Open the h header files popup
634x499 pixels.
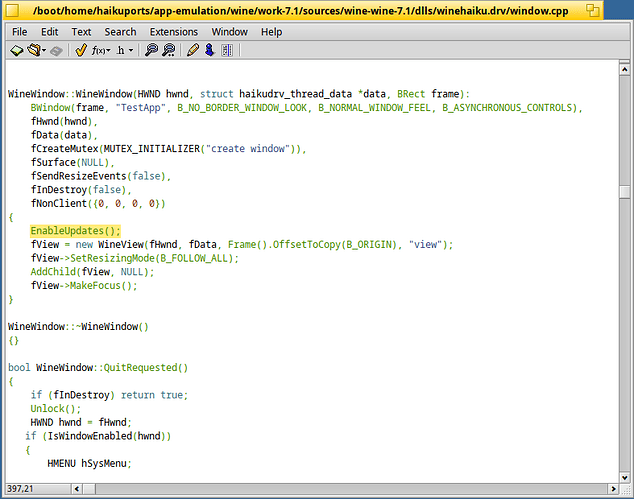point(125,51)
